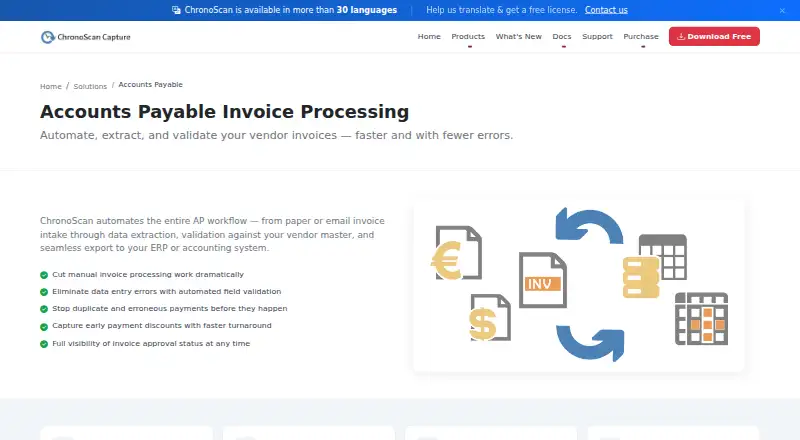The image size is (800, 440).
Task: Click the ChronoScan Capture logo
Action: coord(86,37)
